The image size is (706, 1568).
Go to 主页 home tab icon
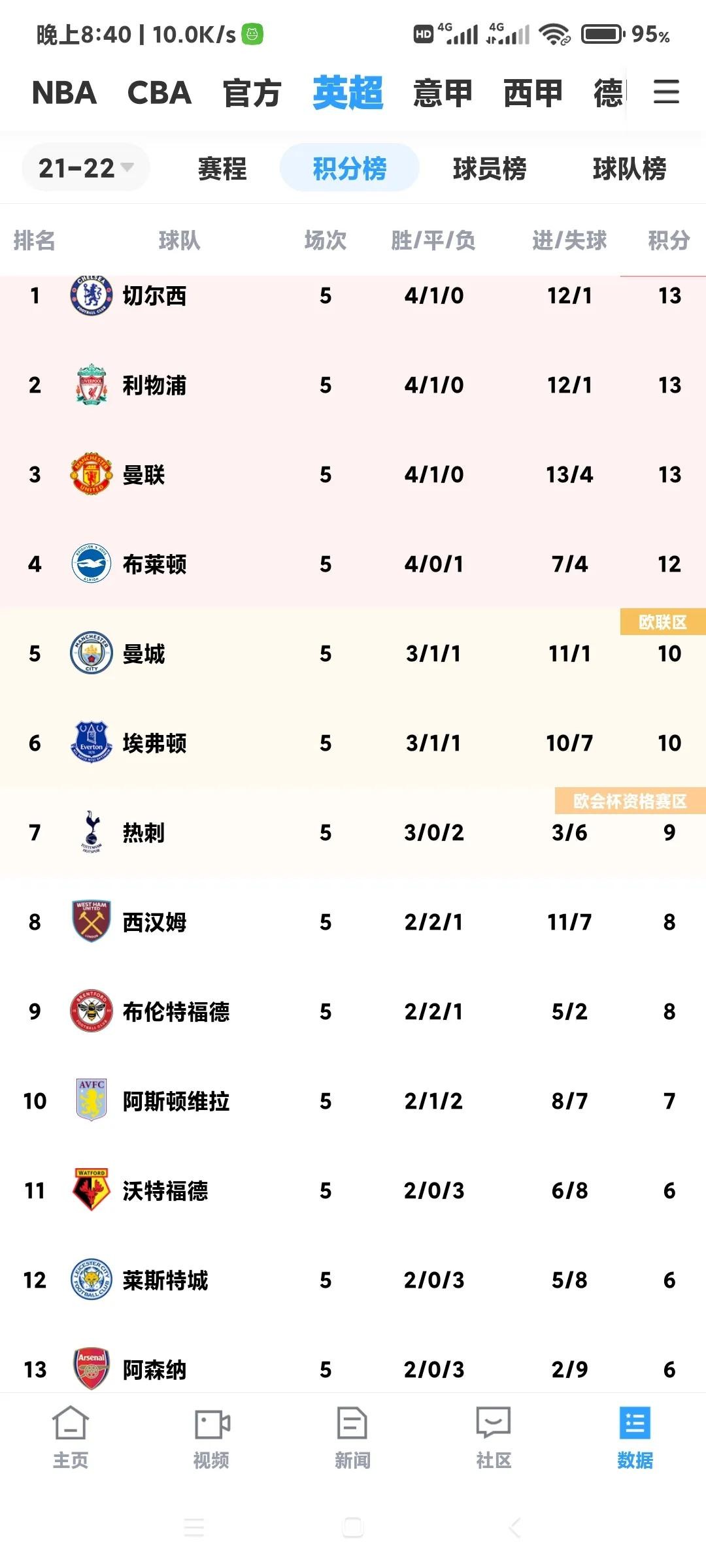coord(71,1424)
